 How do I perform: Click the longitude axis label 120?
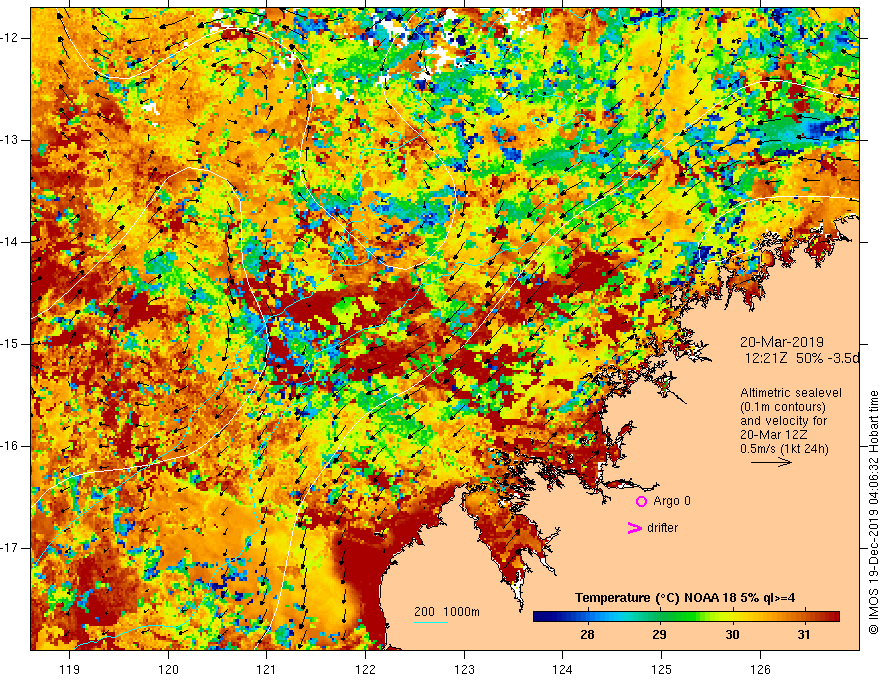[x=168, y=669]
